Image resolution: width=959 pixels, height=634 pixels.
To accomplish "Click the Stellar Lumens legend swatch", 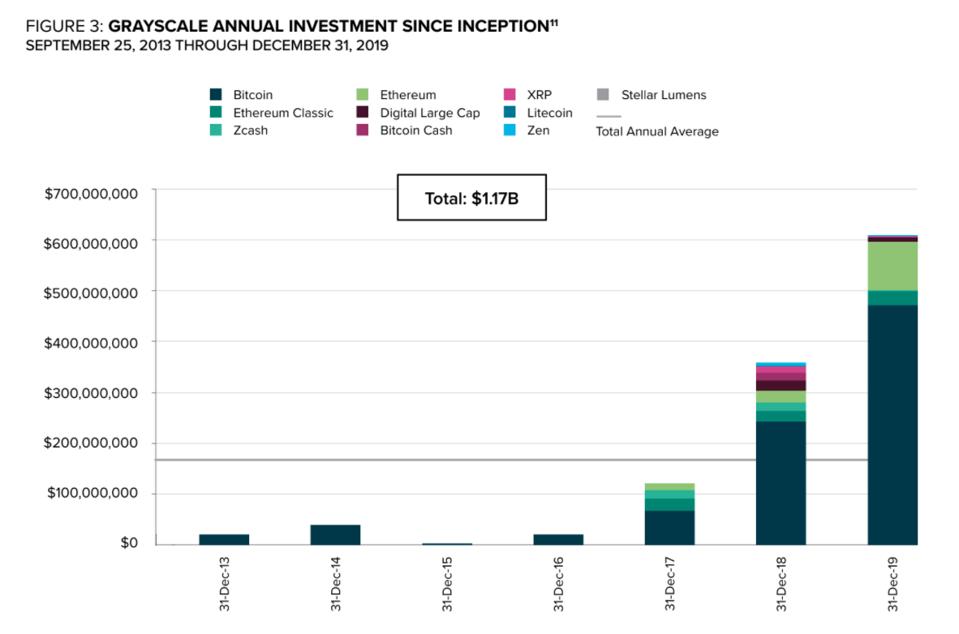I will coord(602,94).
